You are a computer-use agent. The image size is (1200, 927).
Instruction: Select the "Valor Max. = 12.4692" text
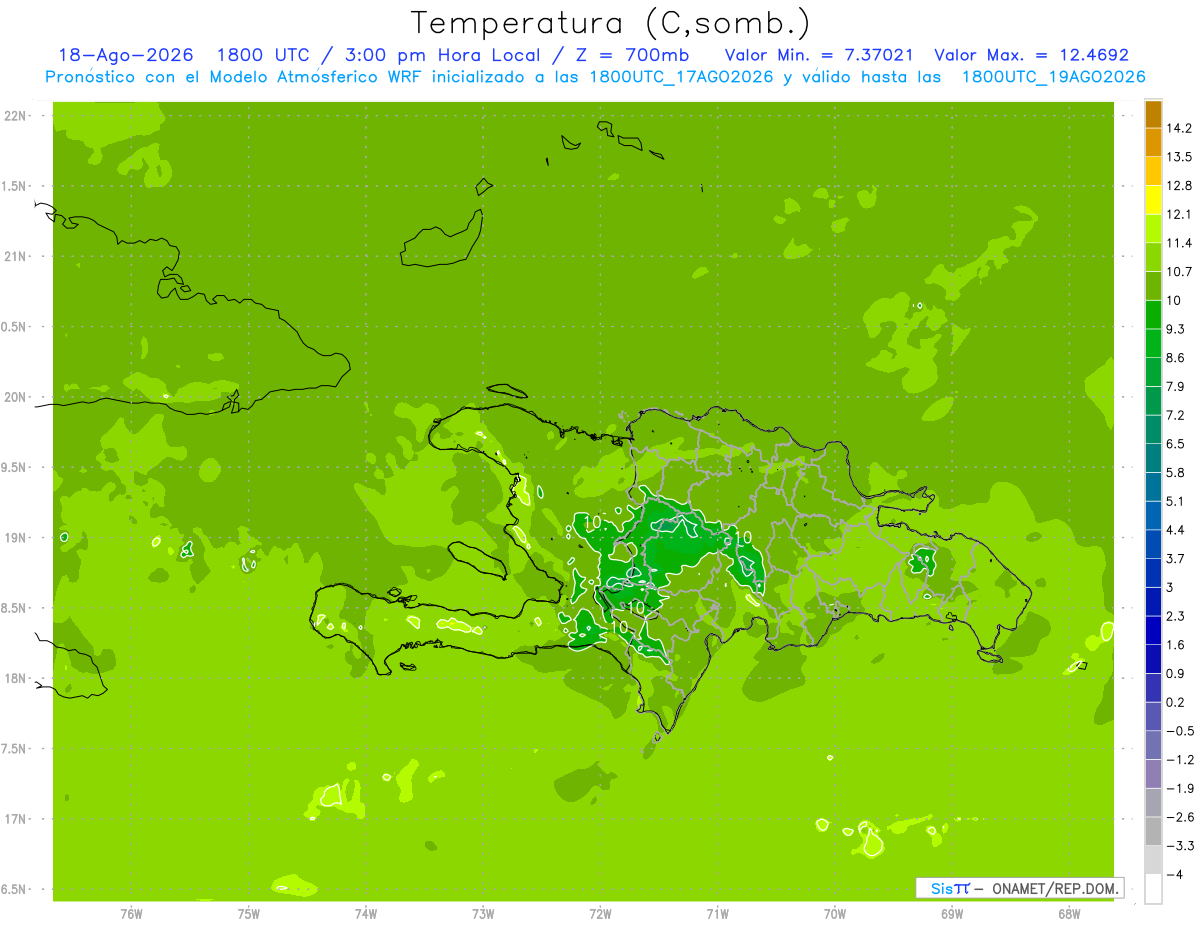tap(1032, 55)
